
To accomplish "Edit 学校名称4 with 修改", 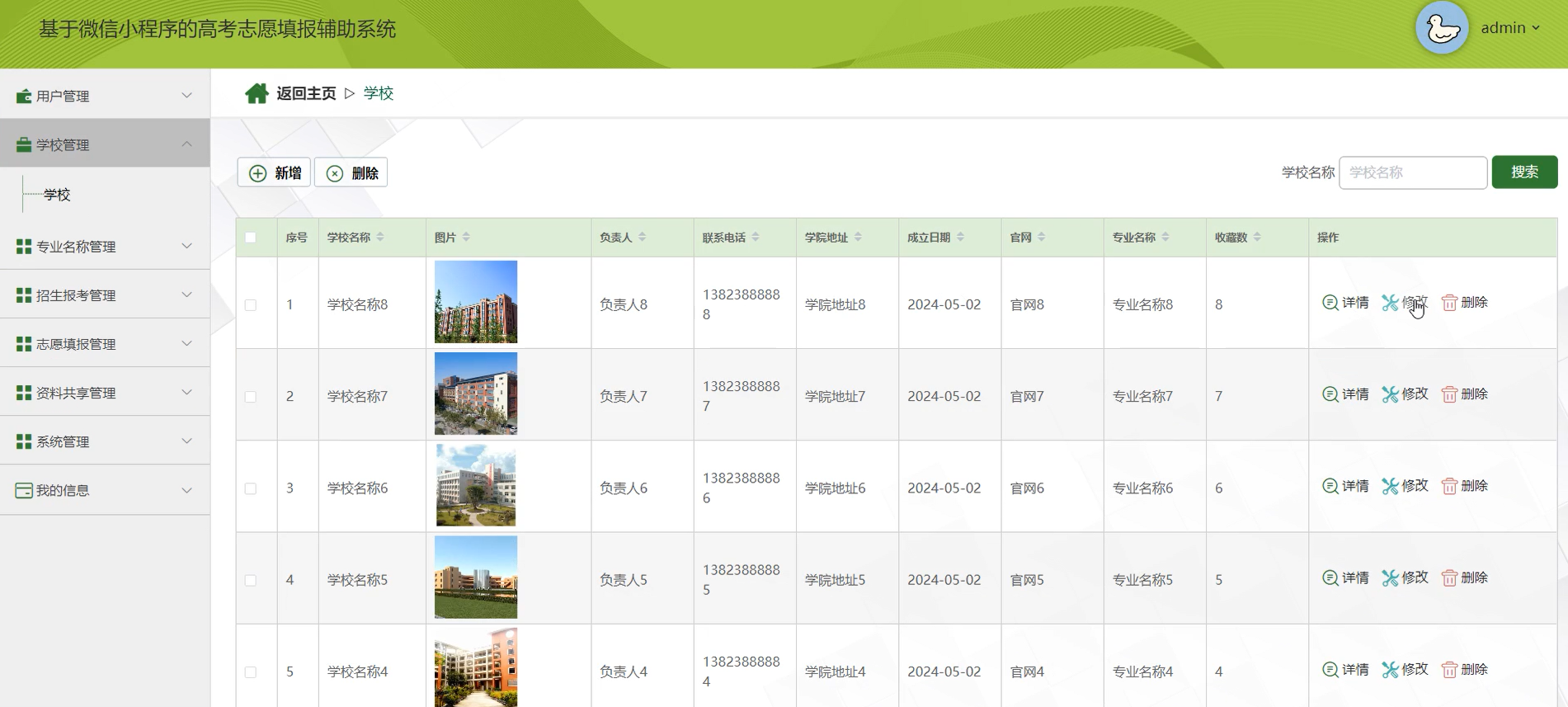I will pos(1405,669).
